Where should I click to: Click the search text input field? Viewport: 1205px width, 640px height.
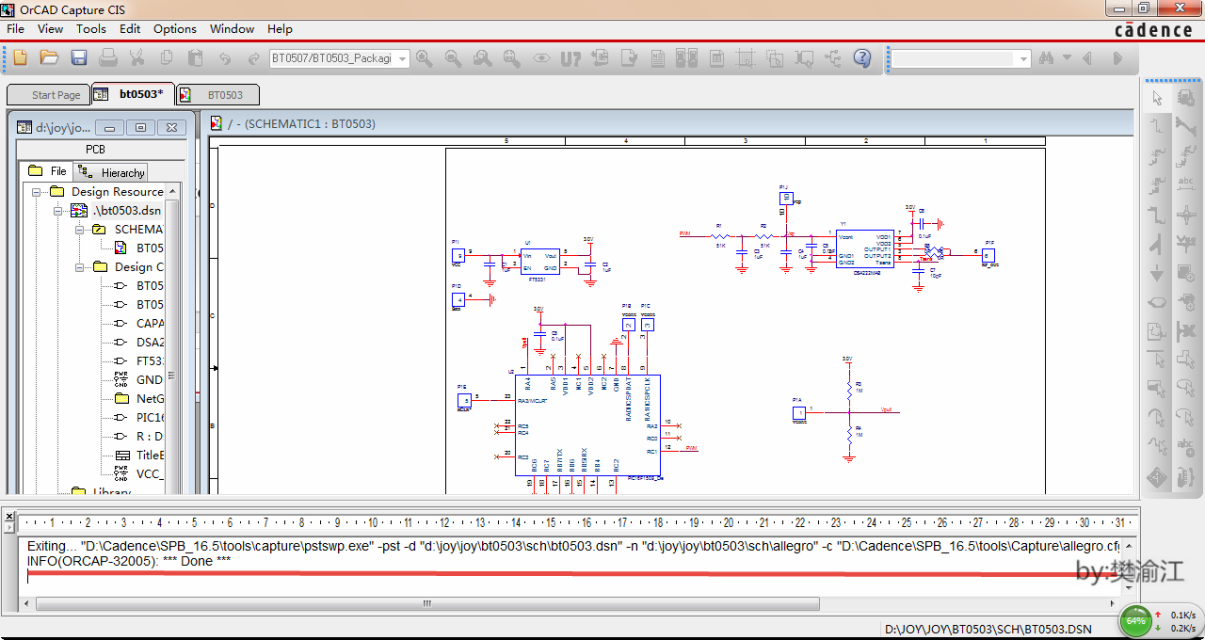point(953,59)
